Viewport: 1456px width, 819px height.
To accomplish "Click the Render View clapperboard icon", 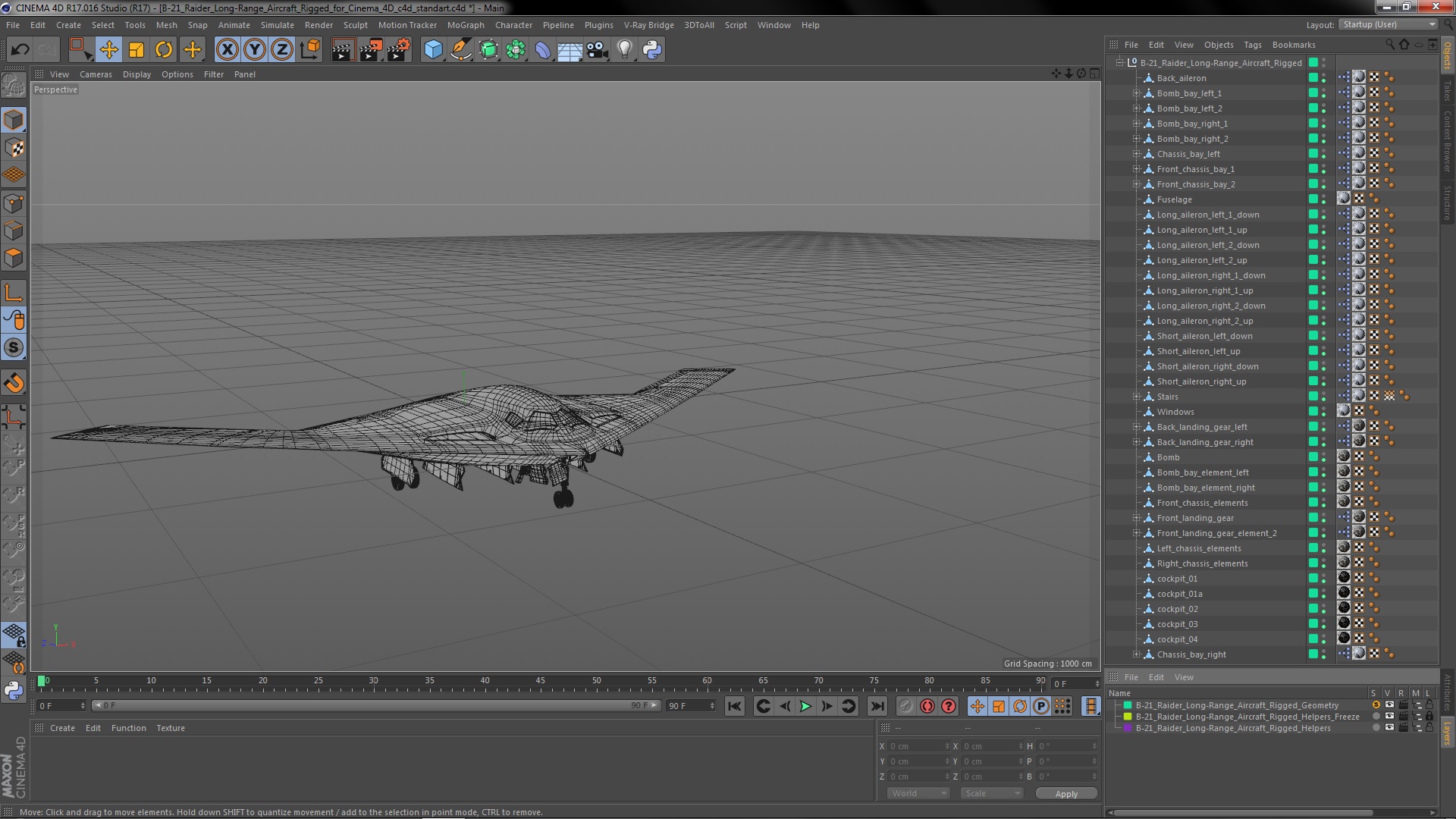I will point(343,50).
